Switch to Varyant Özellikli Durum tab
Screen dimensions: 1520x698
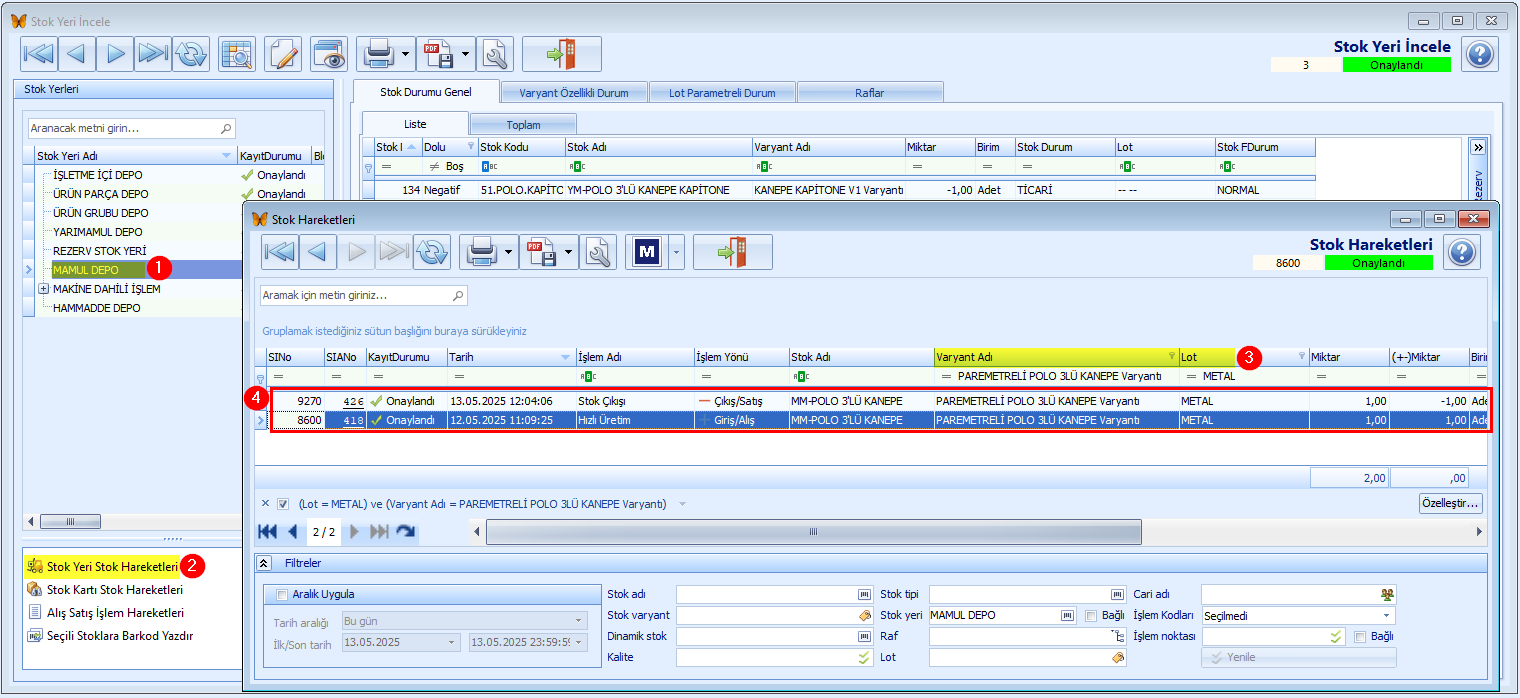[574, 93]
